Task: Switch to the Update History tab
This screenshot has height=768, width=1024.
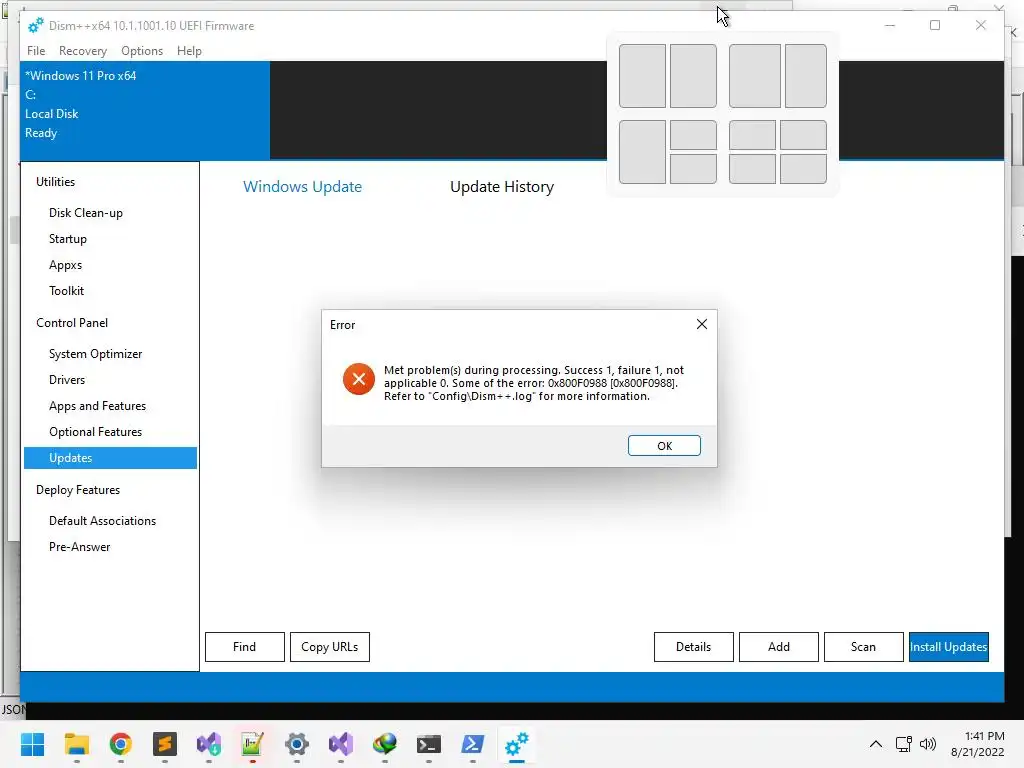Action: [x=502, y=187]
